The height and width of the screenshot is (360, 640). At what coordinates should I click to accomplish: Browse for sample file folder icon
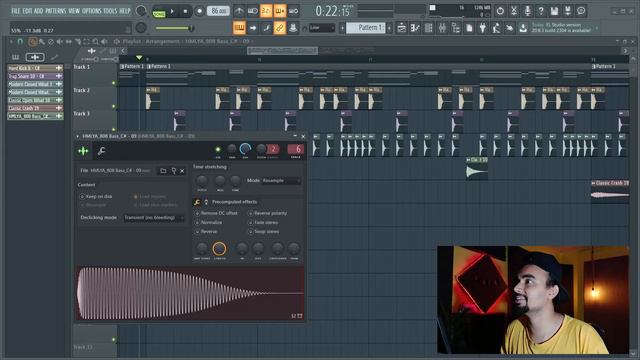(x=163, y=171)
